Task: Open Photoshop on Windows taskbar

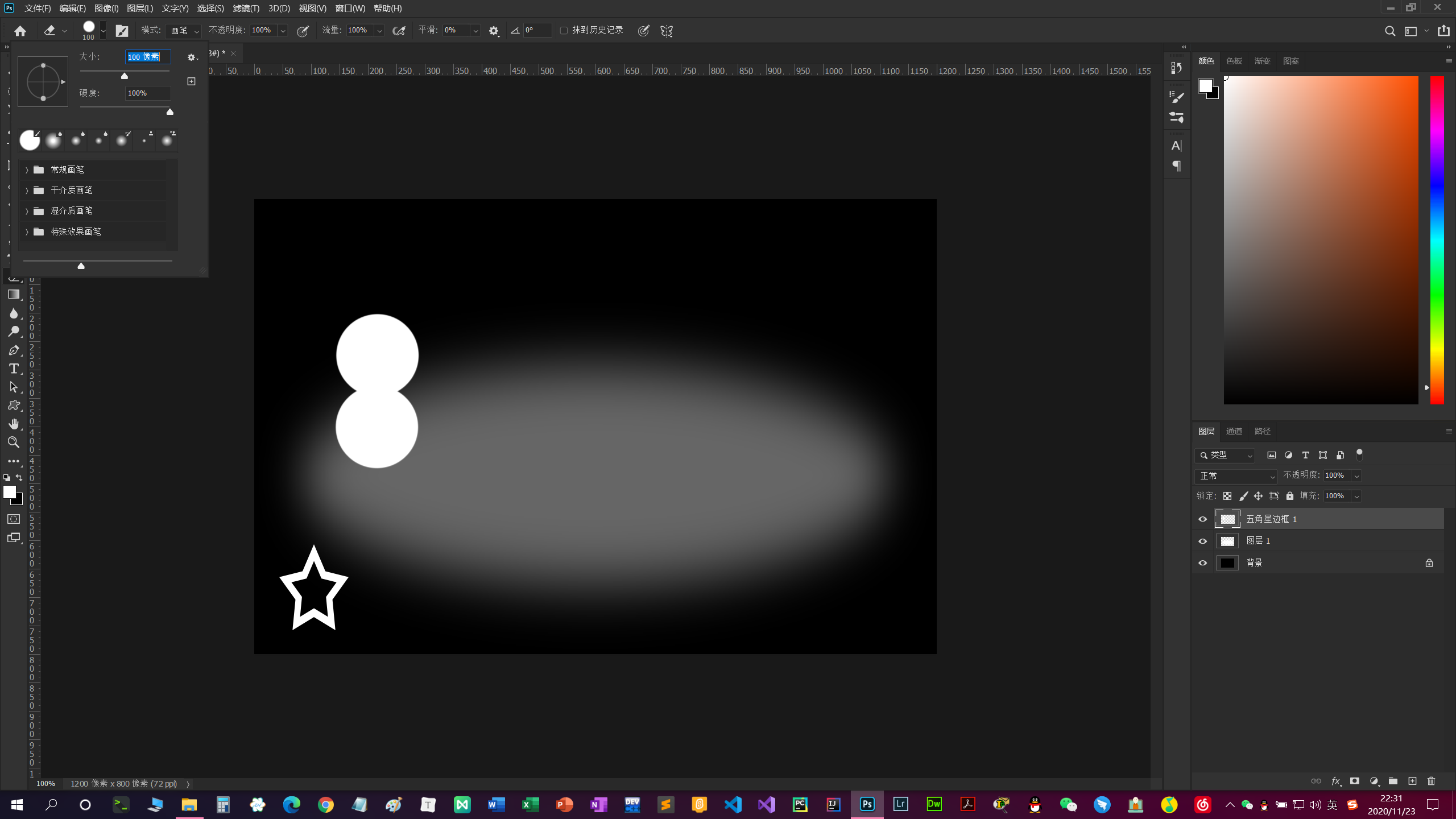Action: (x=867, y=804)
